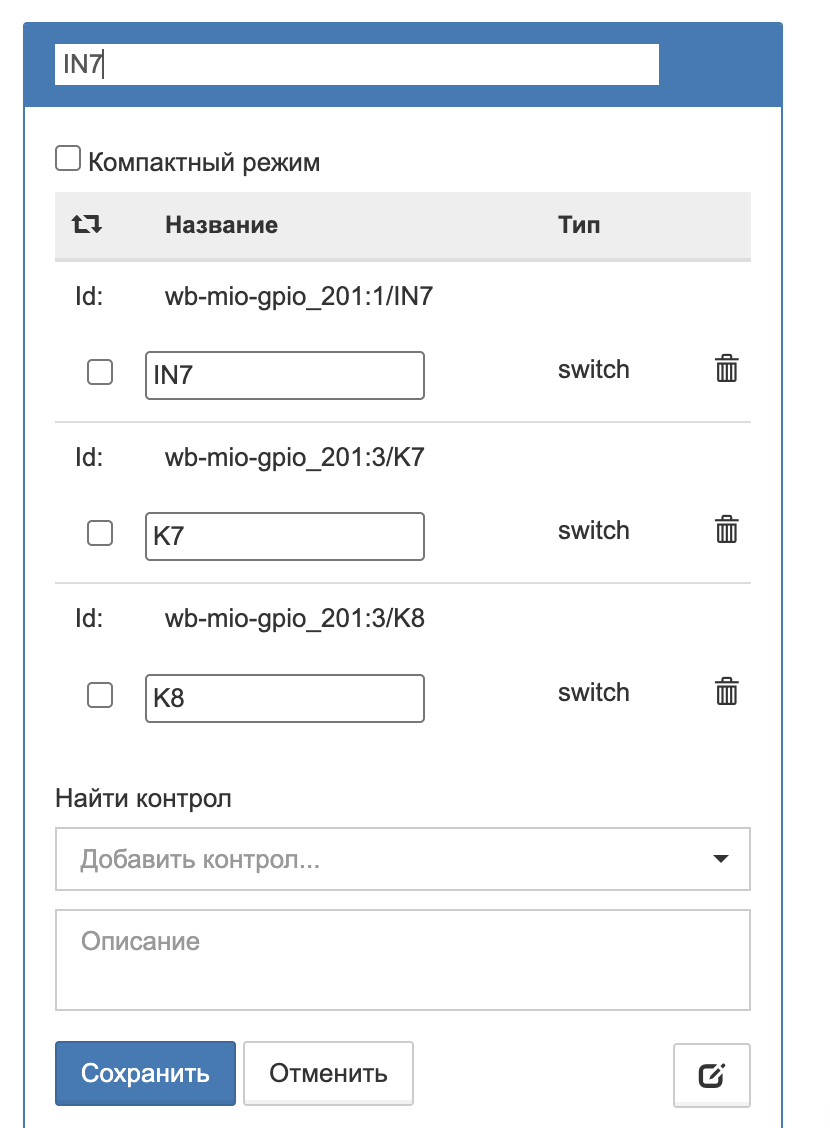
Task: Click the Название column header
Action: pyautogui.click(x=221, y=224)
